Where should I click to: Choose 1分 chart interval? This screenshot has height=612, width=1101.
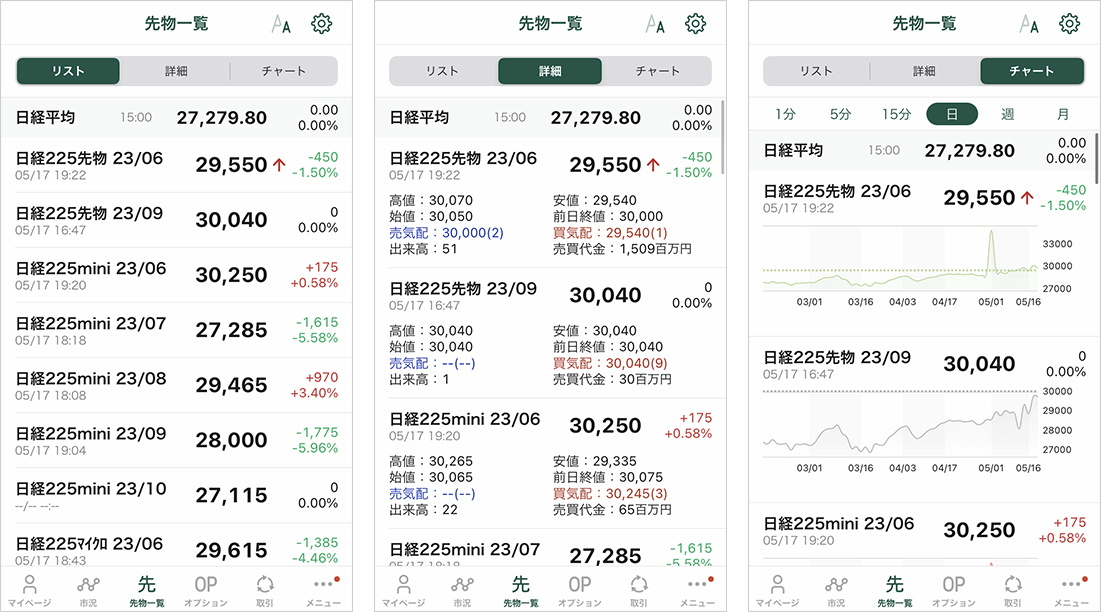point(785,114)
